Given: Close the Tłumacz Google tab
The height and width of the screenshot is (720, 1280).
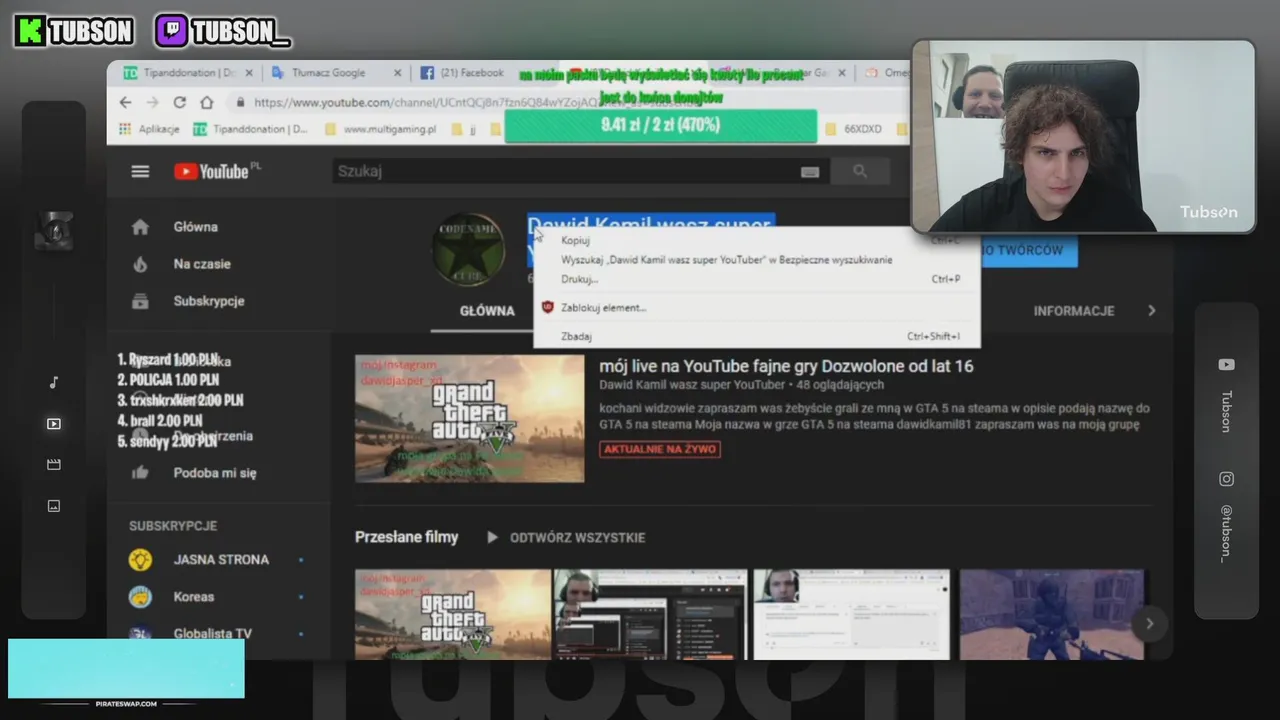Looking at the screenshot, I should [397, 73].
